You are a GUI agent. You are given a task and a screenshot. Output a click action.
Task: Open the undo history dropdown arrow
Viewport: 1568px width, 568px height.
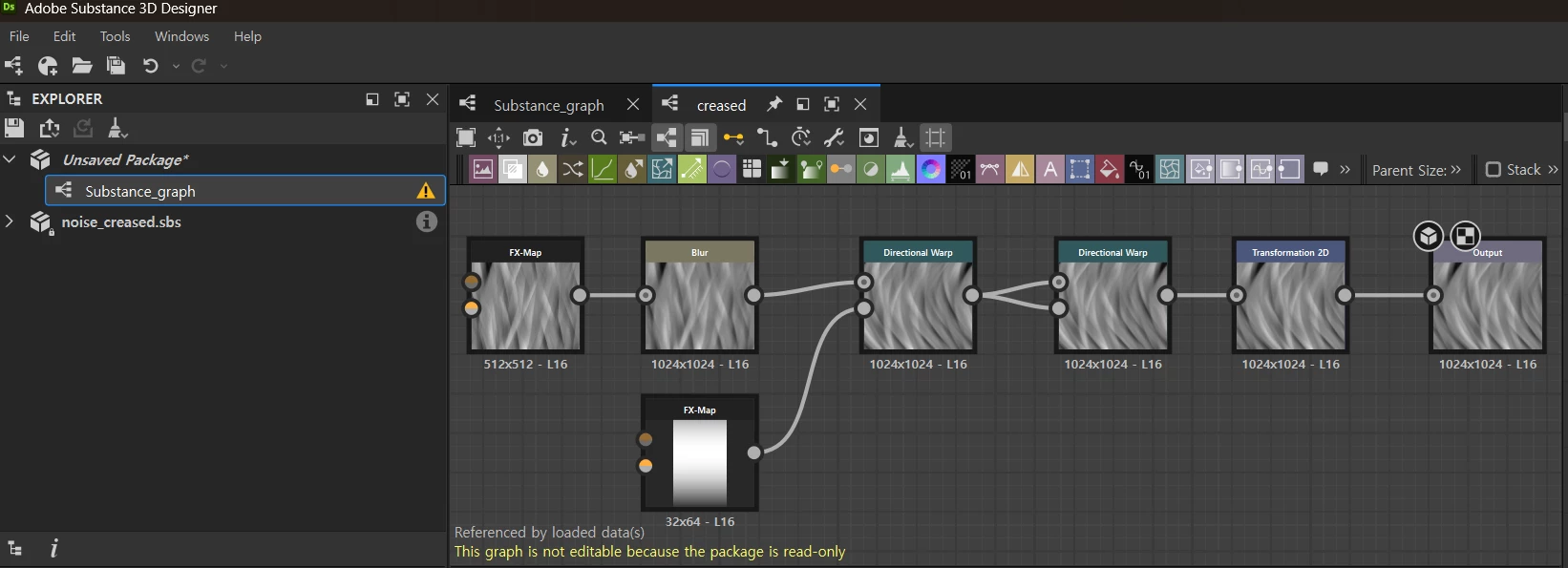click(x=176, y=66)
